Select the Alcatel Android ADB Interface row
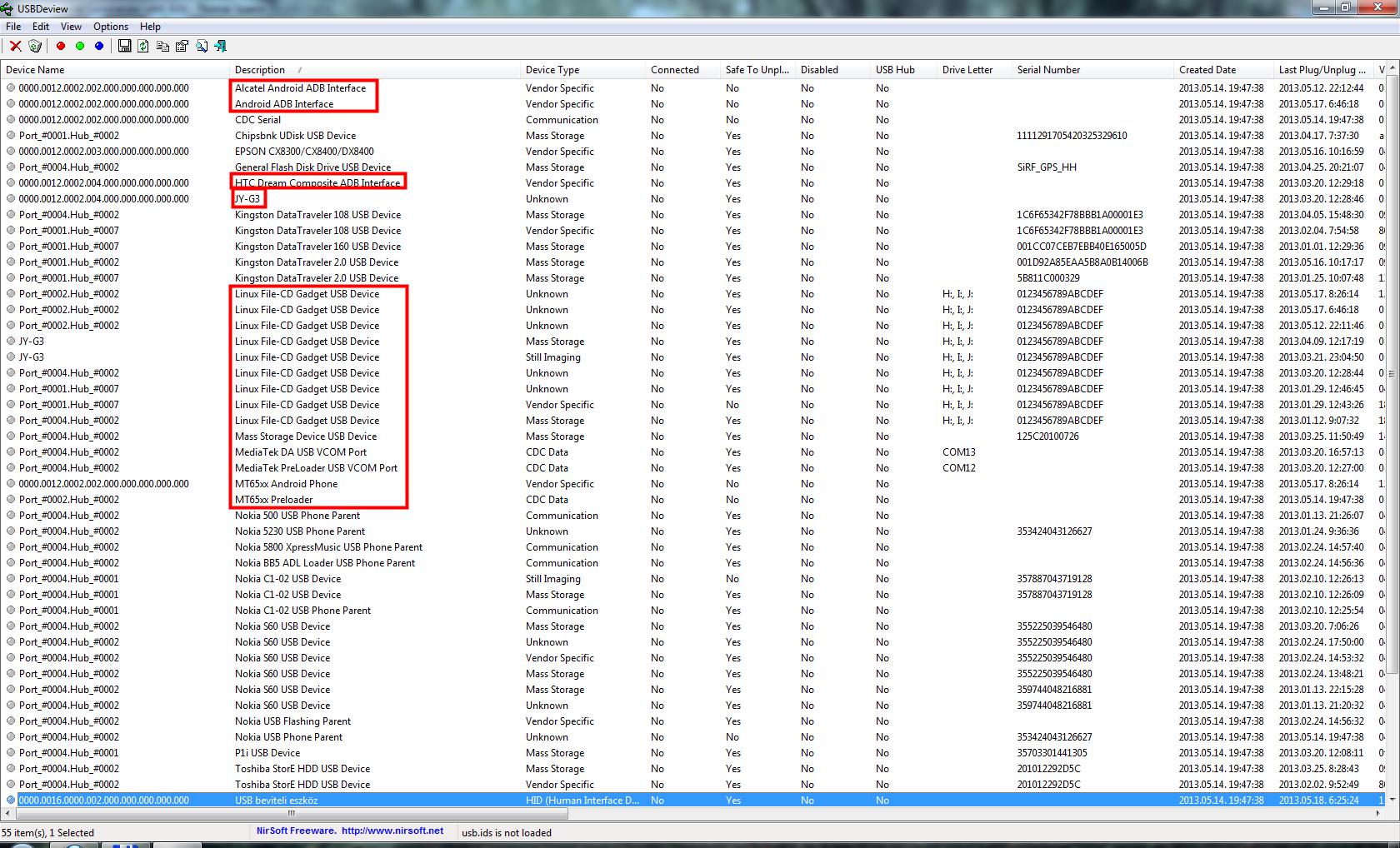Screen dimensions: 1400x848 (x=693, y=88)
